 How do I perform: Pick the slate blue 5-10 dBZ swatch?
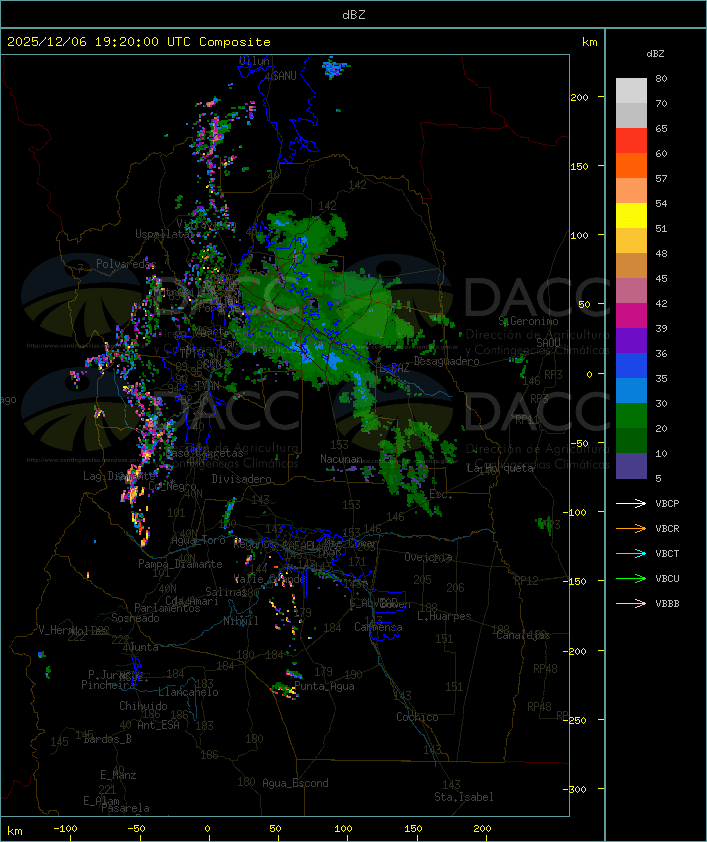point(631,466)
